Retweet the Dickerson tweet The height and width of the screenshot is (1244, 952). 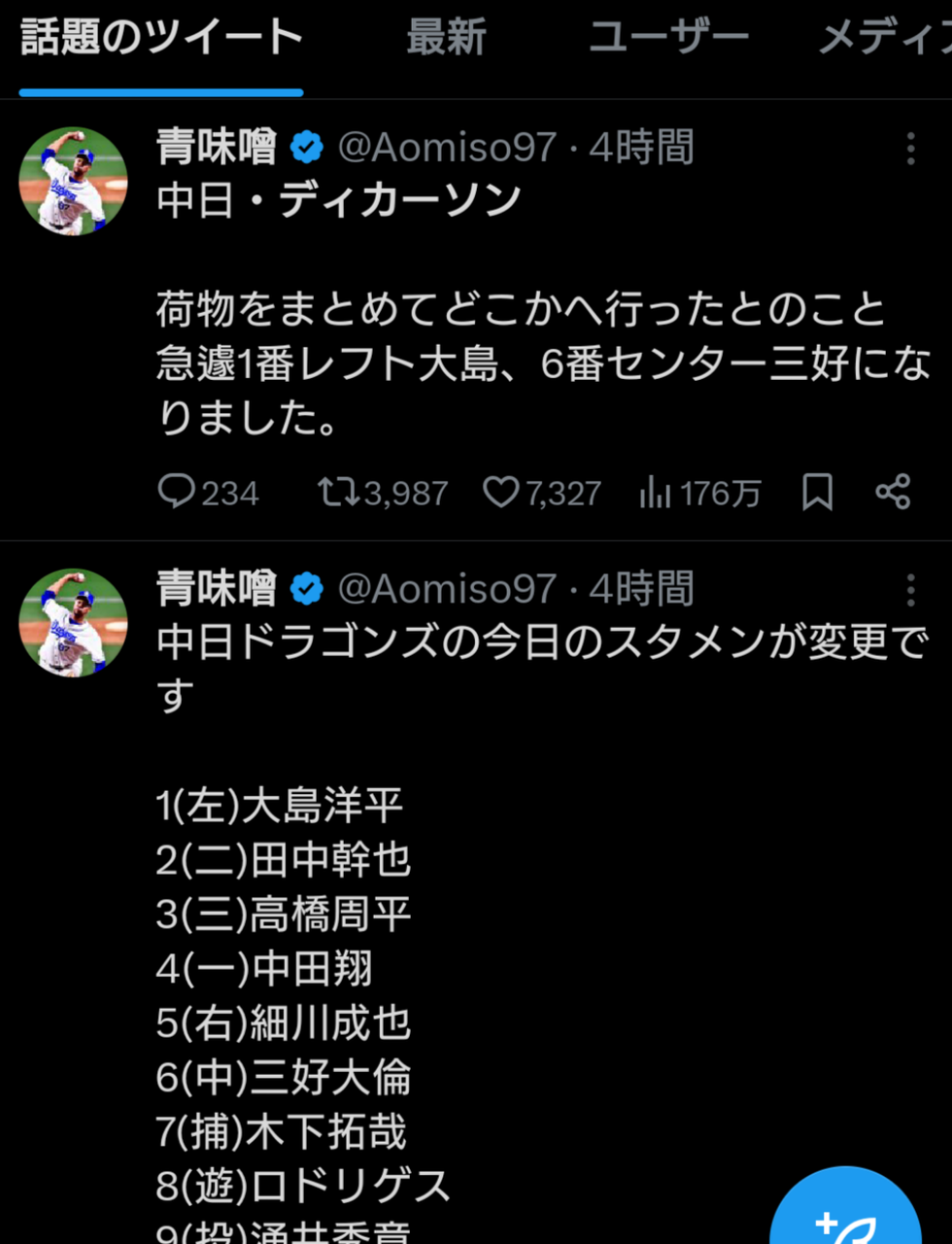[338, 492]
